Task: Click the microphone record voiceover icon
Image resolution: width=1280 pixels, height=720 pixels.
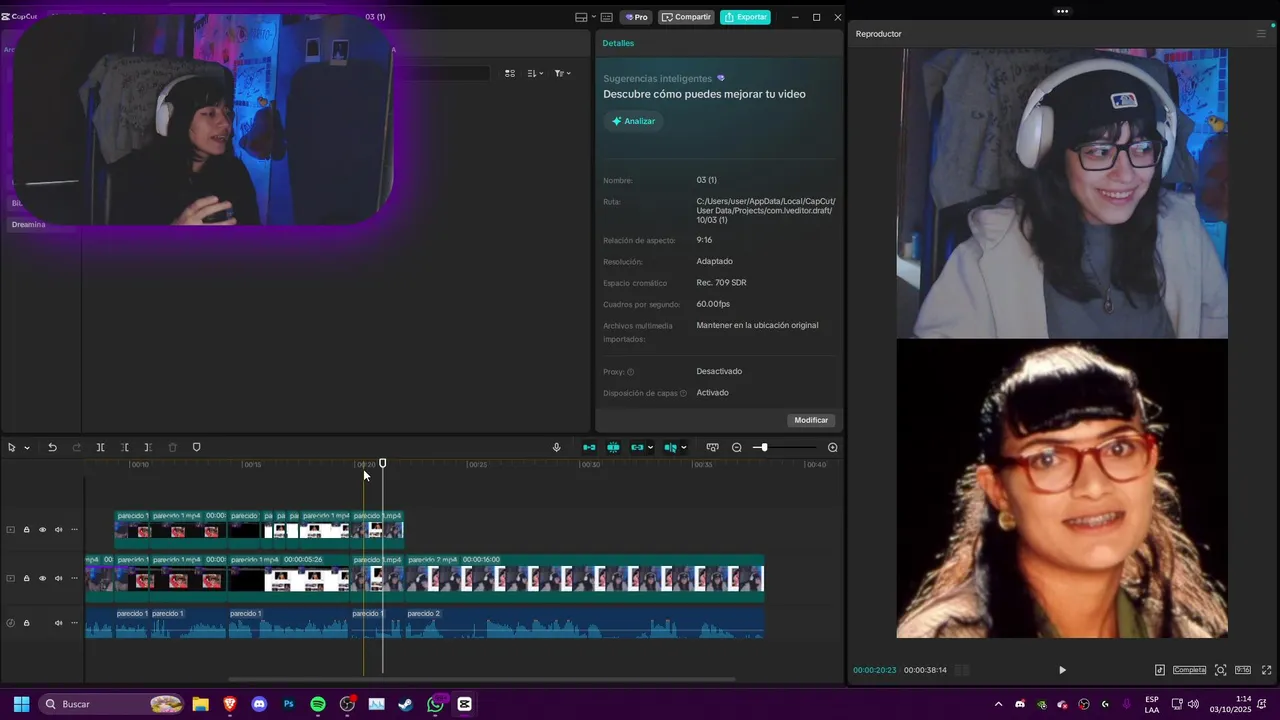Action: (x=557, y=447)
